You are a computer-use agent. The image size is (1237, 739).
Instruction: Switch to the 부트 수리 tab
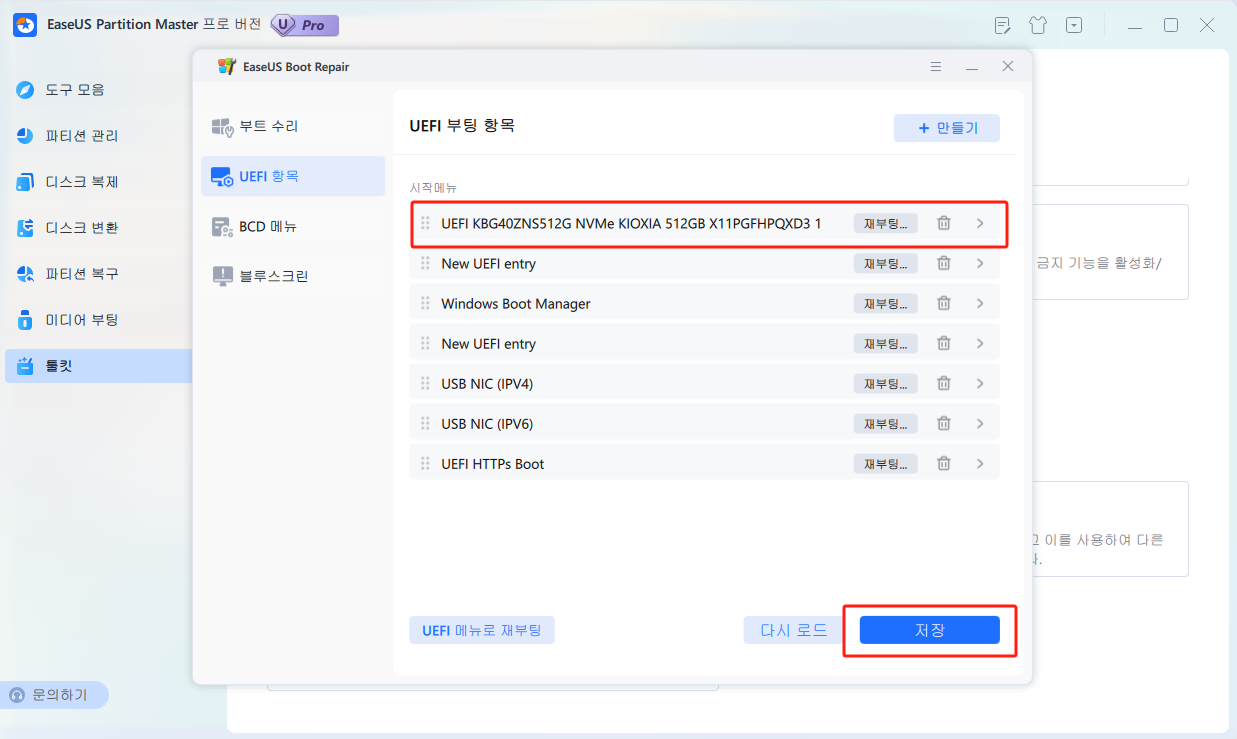tap(293, 127)
